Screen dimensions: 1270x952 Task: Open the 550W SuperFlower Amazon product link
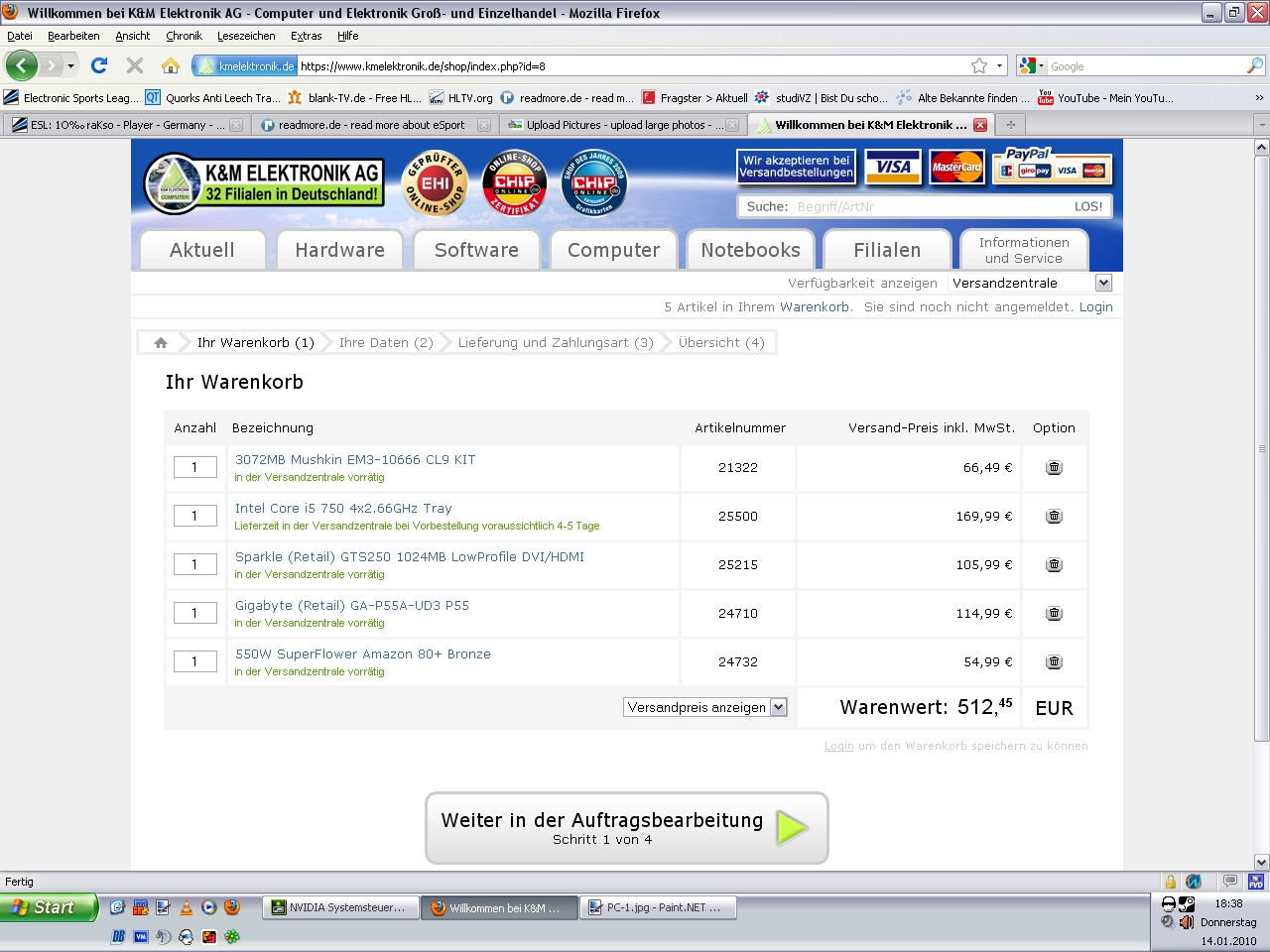tap(363, 654)
